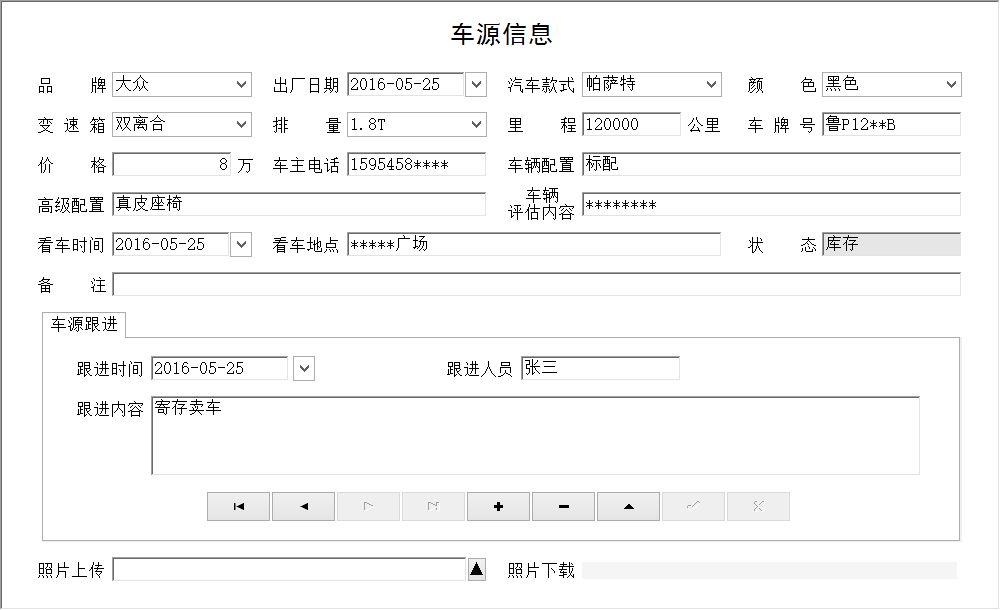The image size is (1000, 610).
Task: Open the 跟进时间 date picker arrow
Action: (304, 368)
